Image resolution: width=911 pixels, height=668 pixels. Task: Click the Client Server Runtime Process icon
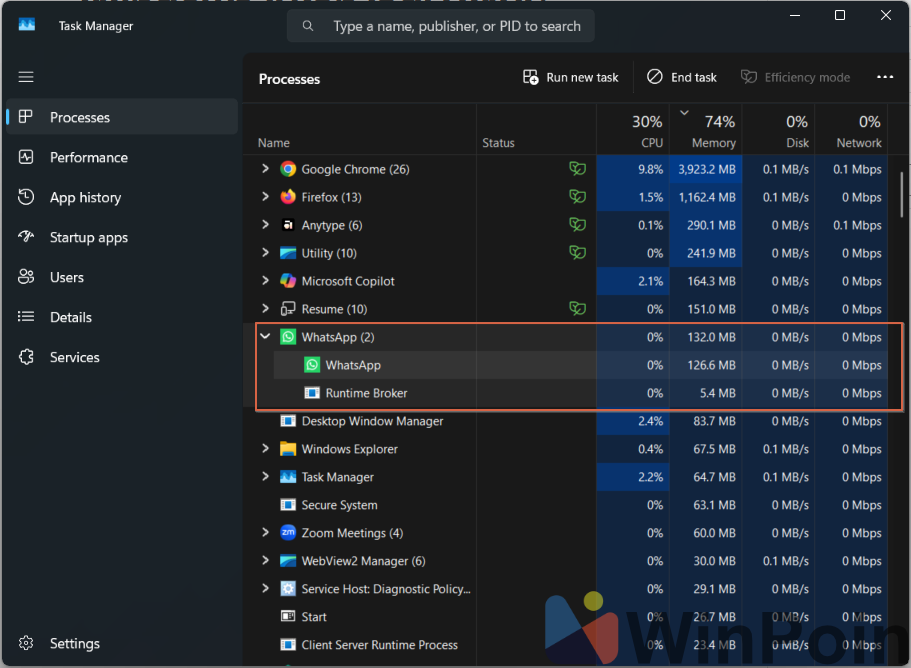coord(288,645)
